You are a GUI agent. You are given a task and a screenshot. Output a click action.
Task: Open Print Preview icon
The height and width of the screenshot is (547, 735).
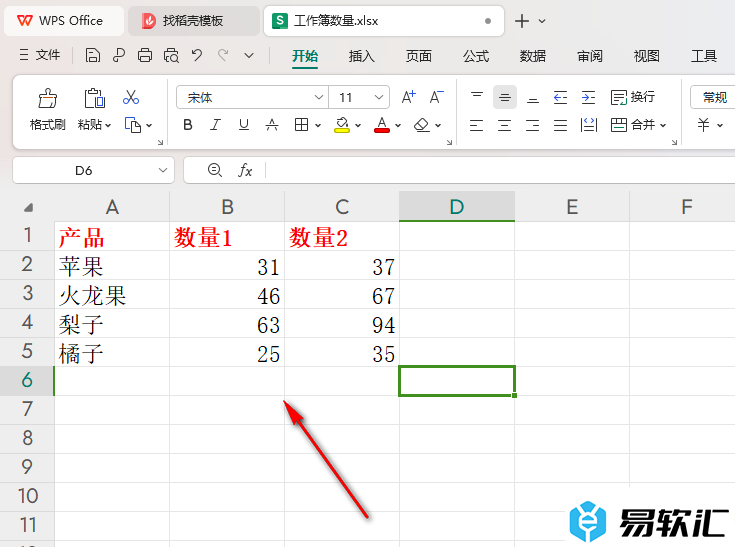171,56
